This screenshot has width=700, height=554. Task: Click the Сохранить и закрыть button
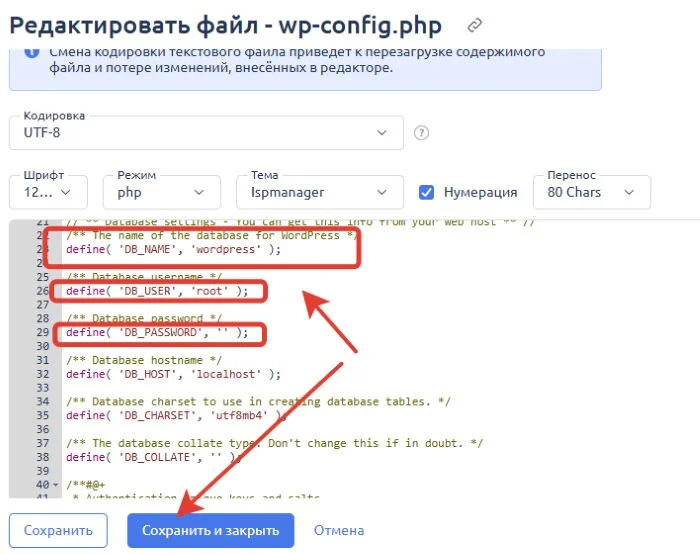click(210, 530)
